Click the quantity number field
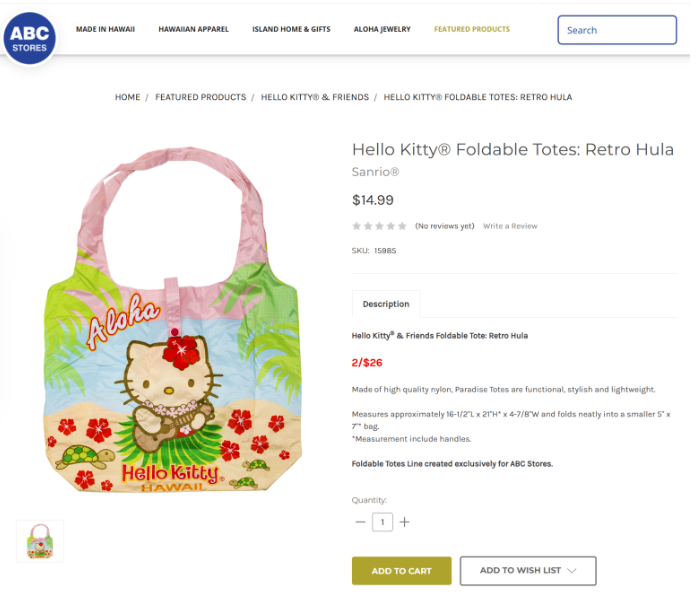Screen dimensions: 696x598 (382, 522)
